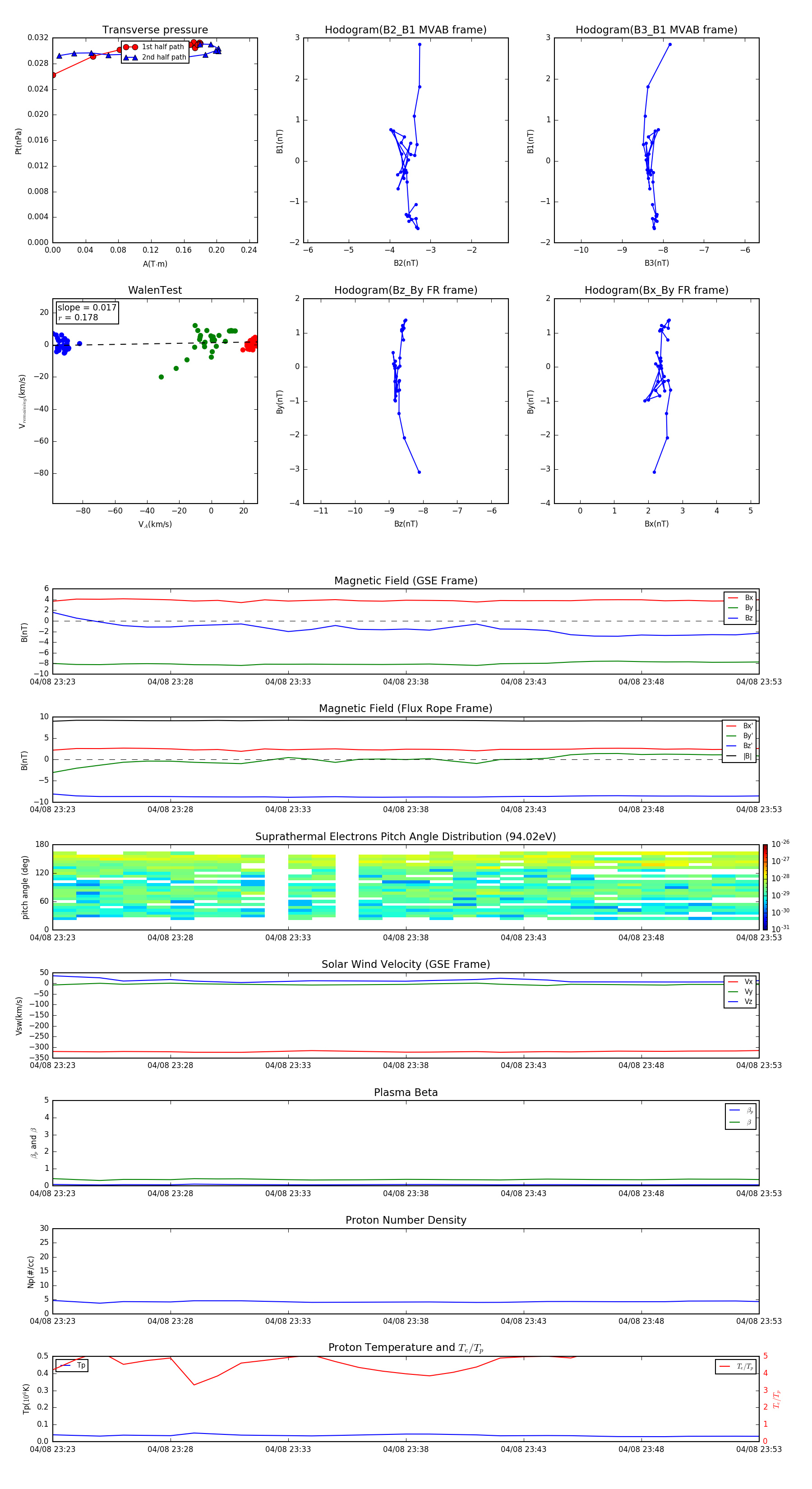Click the 'Hodogram(B2_B1 MVAB frame)' title
The height and width of the screenshot is (1489, 812).
click(406, 29)
